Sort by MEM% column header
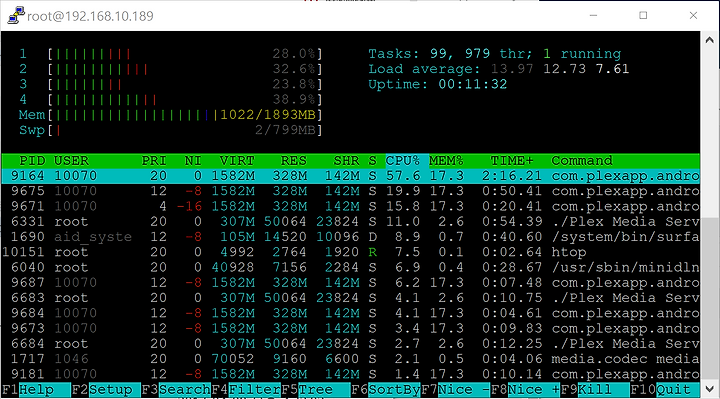Image resolution: width=720 pixels, height=399 pixels. tap(446, 161)
